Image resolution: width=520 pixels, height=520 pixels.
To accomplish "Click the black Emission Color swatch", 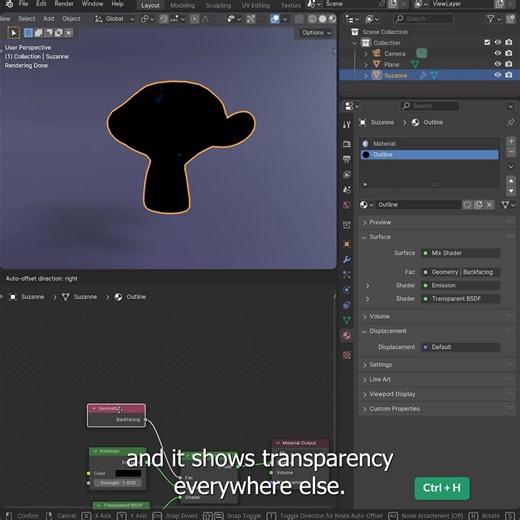I will tap(128, 473).
